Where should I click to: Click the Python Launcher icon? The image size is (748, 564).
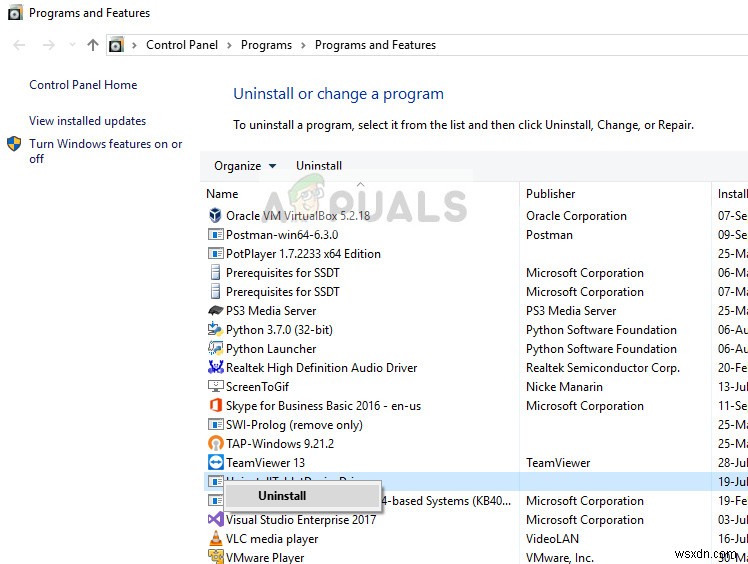pyautogui.click(x=216, y=348)
